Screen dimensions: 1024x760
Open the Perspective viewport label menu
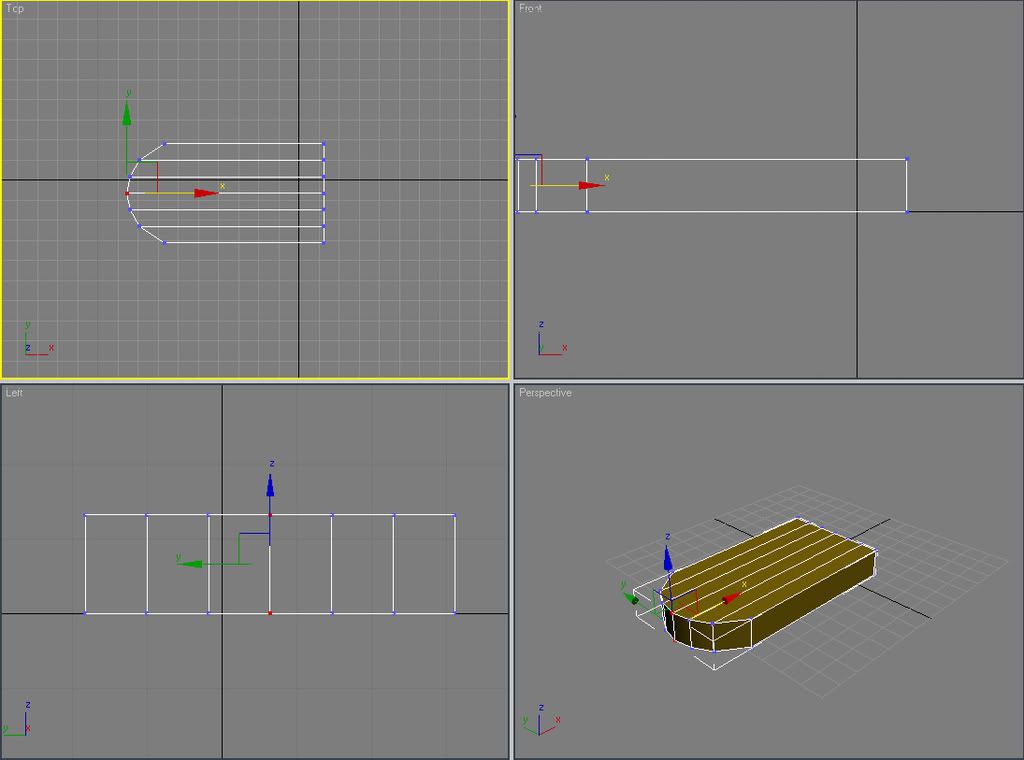545,392
